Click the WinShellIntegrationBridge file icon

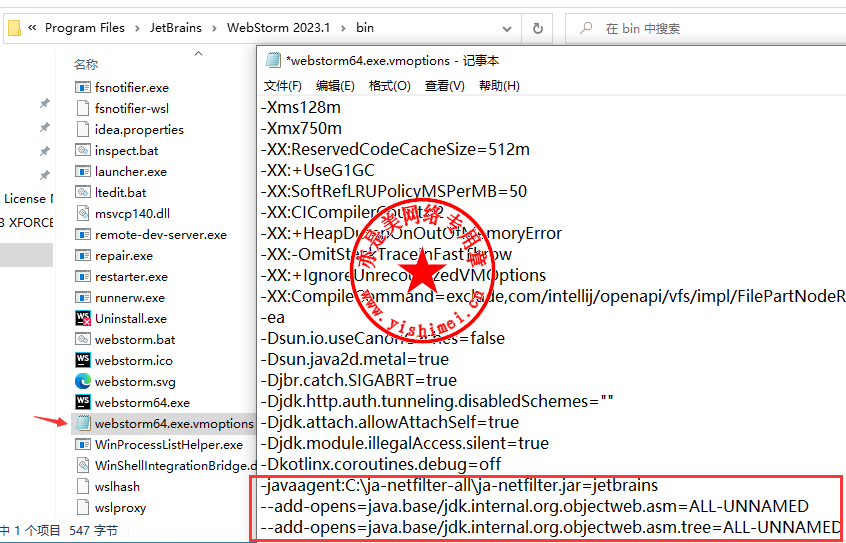coord(83,465)
